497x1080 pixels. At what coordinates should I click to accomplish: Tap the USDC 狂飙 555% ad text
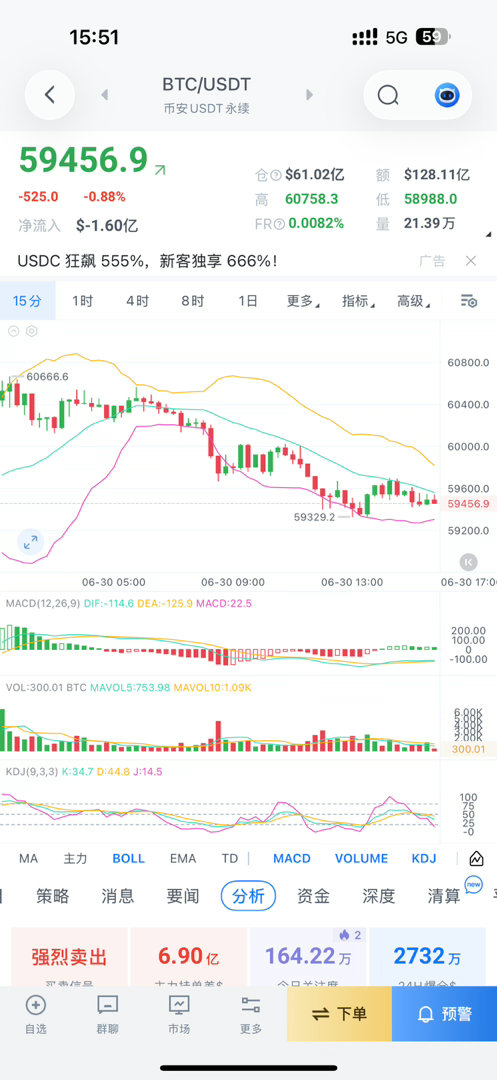click(x=147, y=261)
